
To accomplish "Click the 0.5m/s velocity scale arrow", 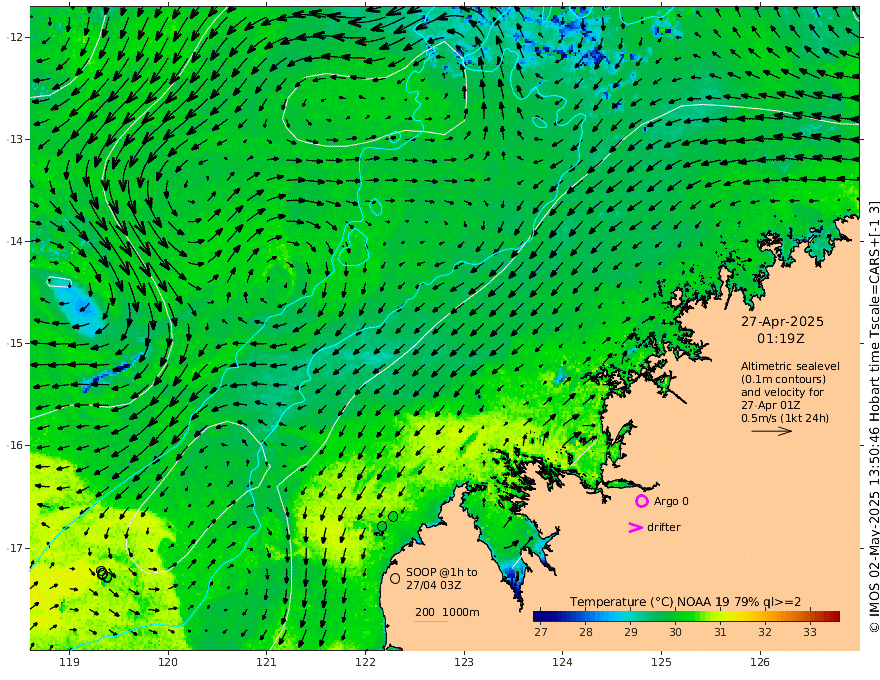I will tap(772, 431).
